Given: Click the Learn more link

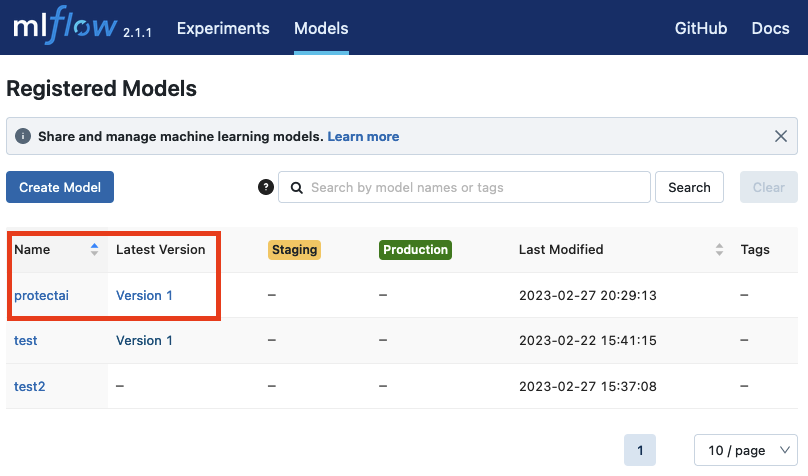Looking at the screenshot, I should tap(363, 136).
